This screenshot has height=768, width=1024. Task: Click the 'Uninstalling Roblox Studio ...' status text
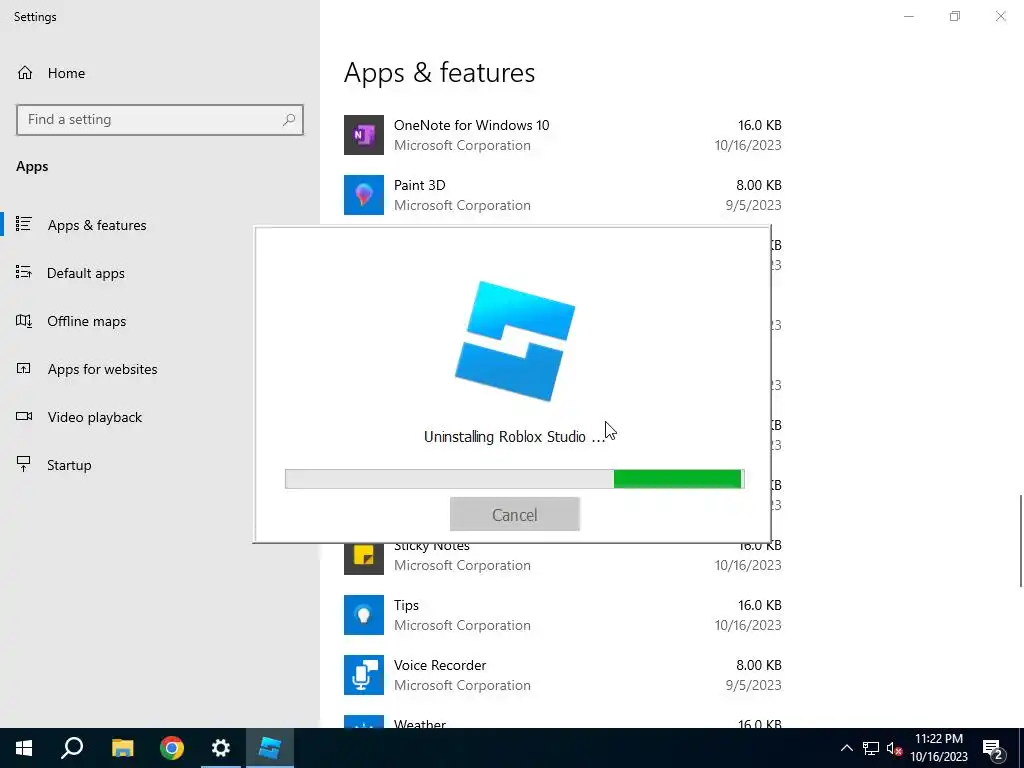pos(515,437)
